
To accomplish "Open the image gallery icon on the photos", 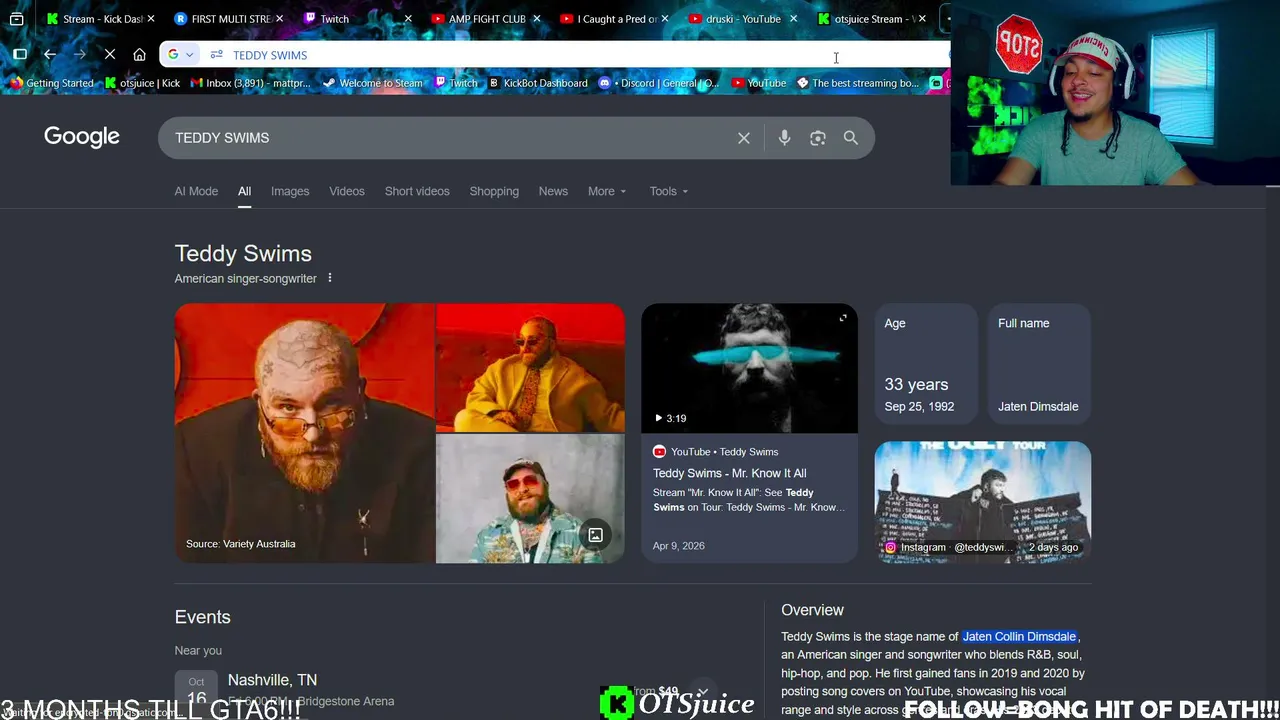I will click(595, 535).
